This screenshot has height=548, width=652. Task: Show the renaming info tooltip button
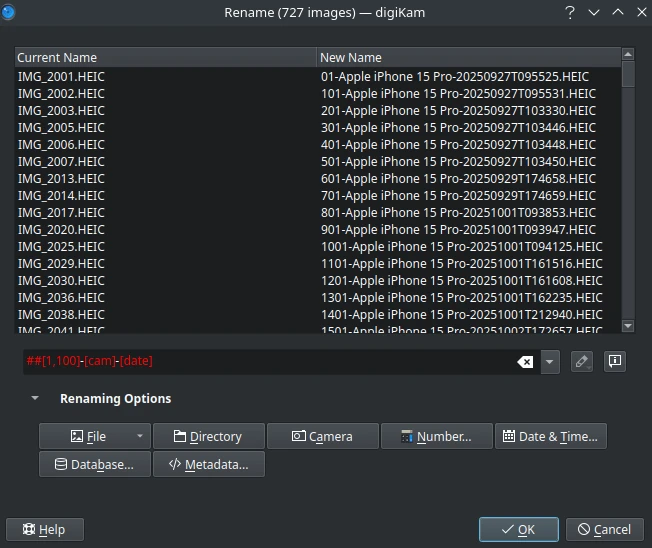pyautogui.click(x=615, y=361)
